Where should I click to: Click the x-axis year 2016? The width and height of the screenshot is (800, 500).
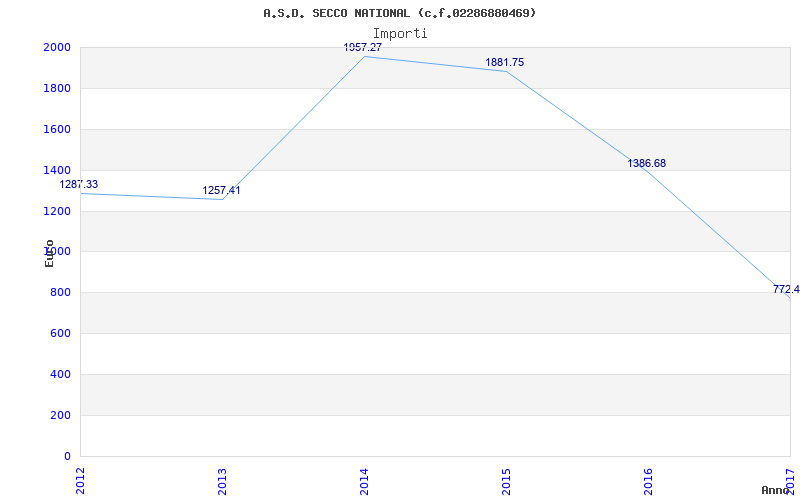click(x=648, y=481)
